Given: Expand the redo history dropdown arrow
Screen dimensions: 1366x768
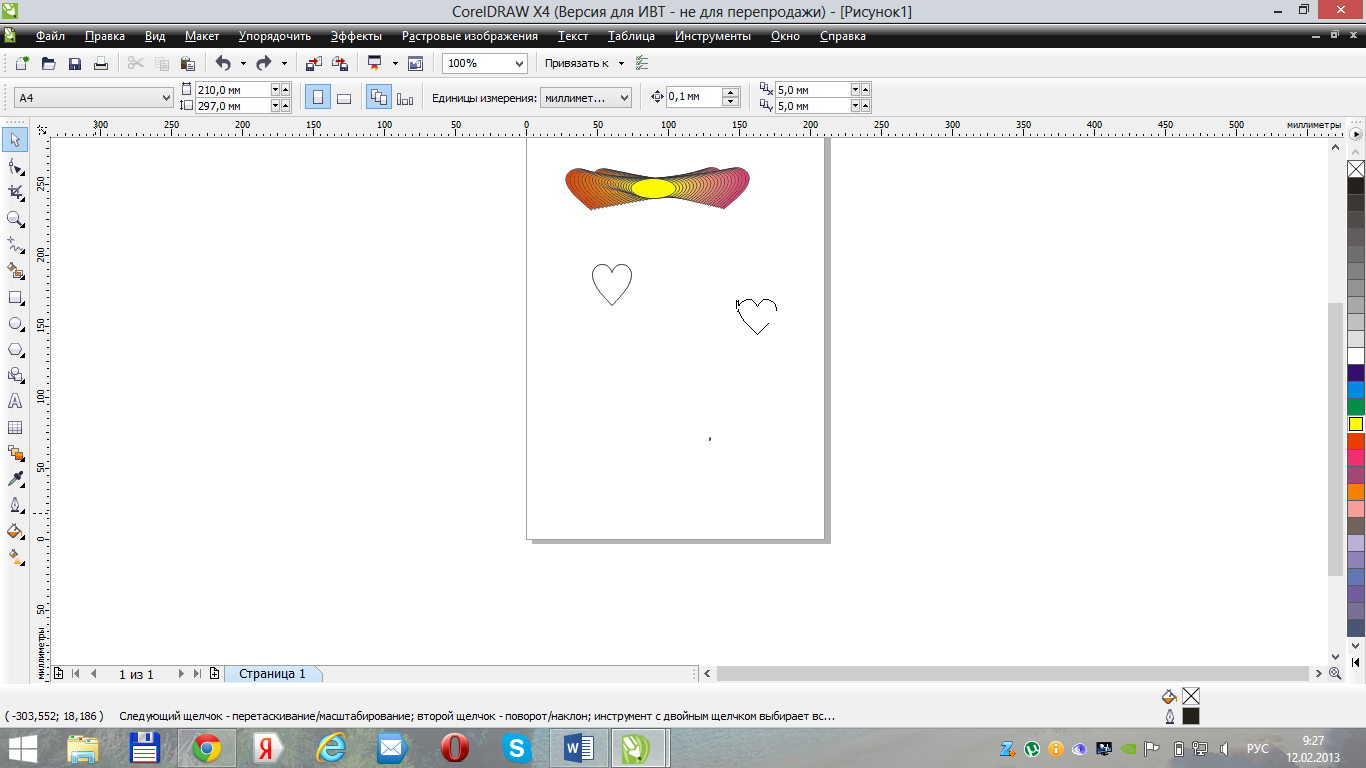Looking at the screenshot, I should (285, 63).
